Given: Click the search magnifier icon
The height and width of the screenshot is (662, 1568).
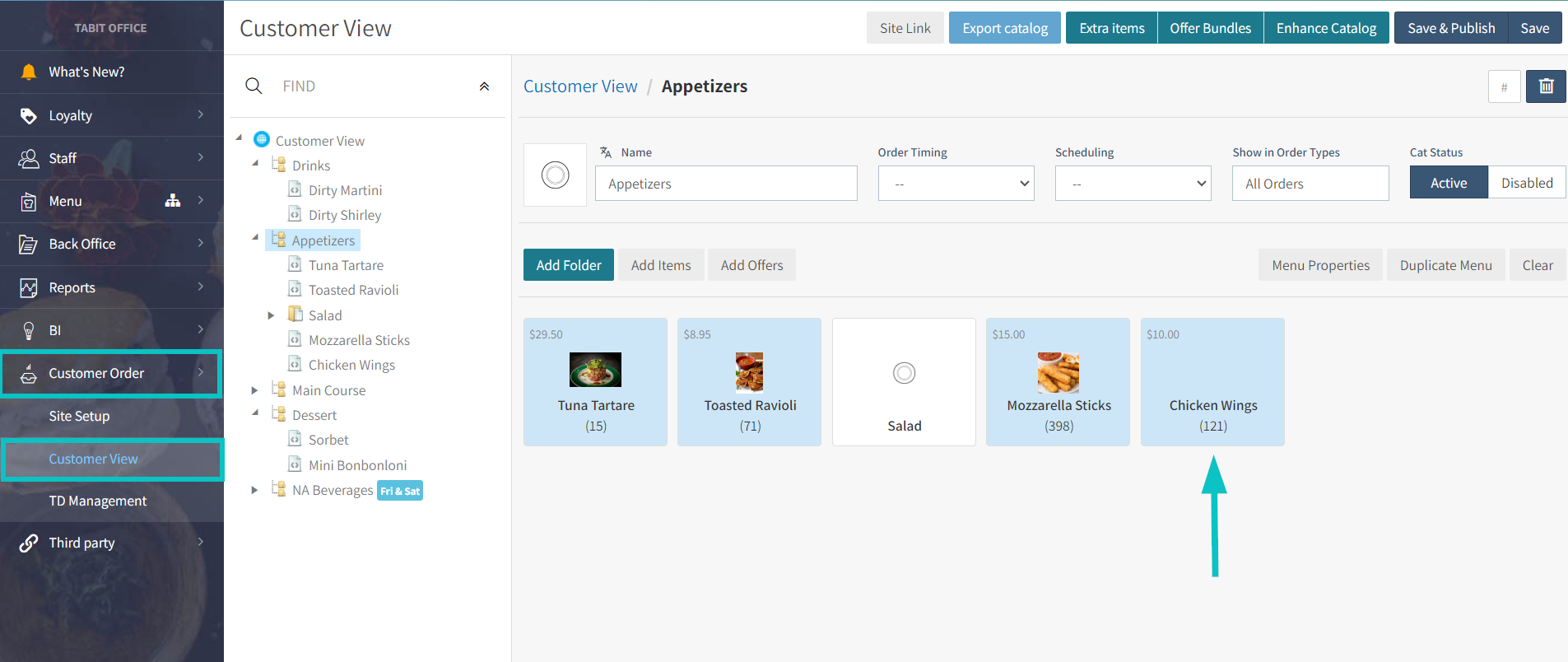Looking at the screenshot, I should [254, 86].
